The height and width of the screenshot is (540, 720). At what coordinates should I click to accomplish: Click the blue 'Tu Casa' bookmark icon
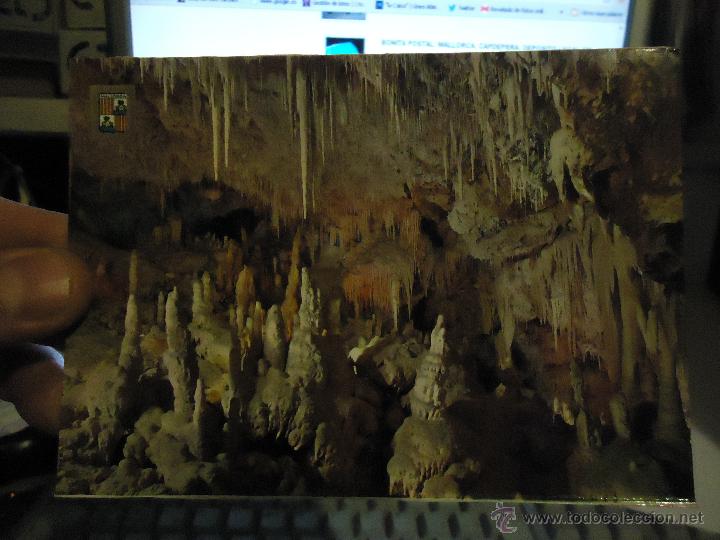tap(379, 5)
